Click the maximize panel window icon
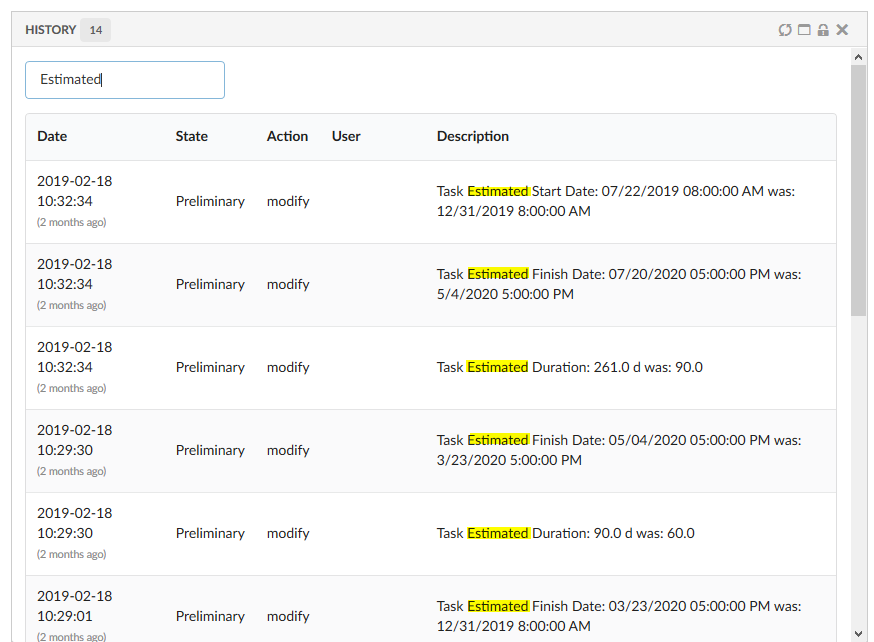Screen dimensions: 874x642 pyautogui.click(x=804, y=30)
